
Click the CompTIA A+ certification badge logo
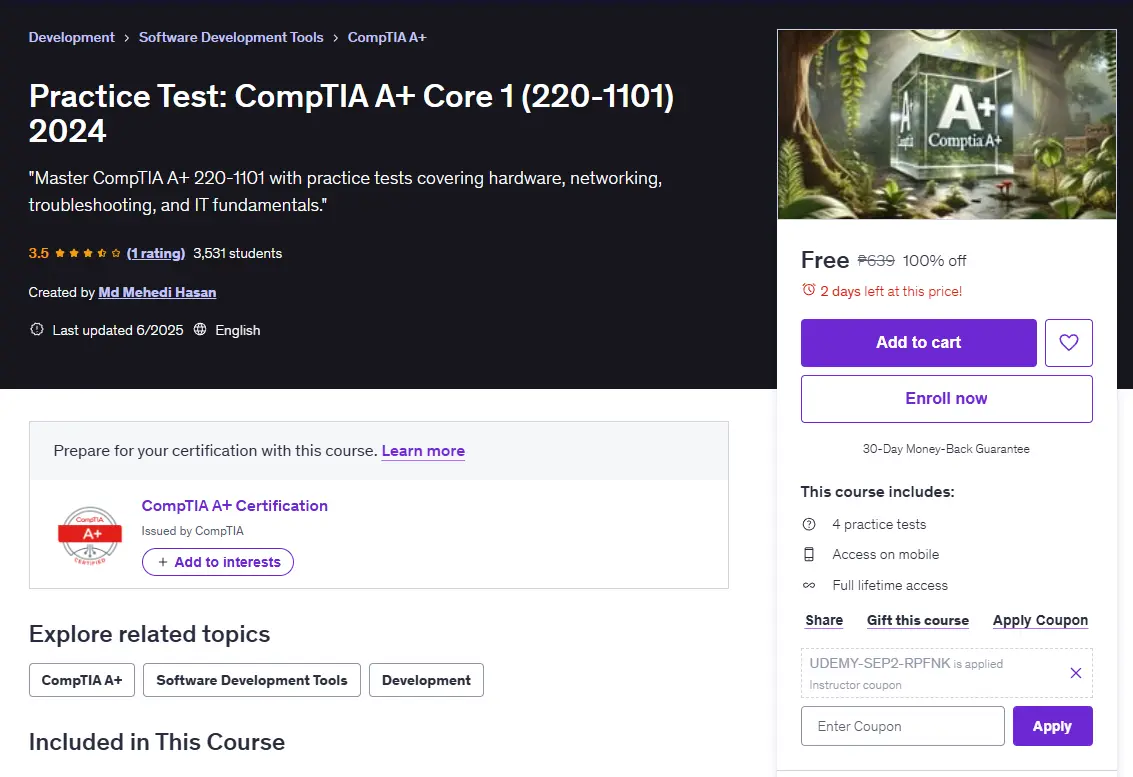(x=90, y=536)
